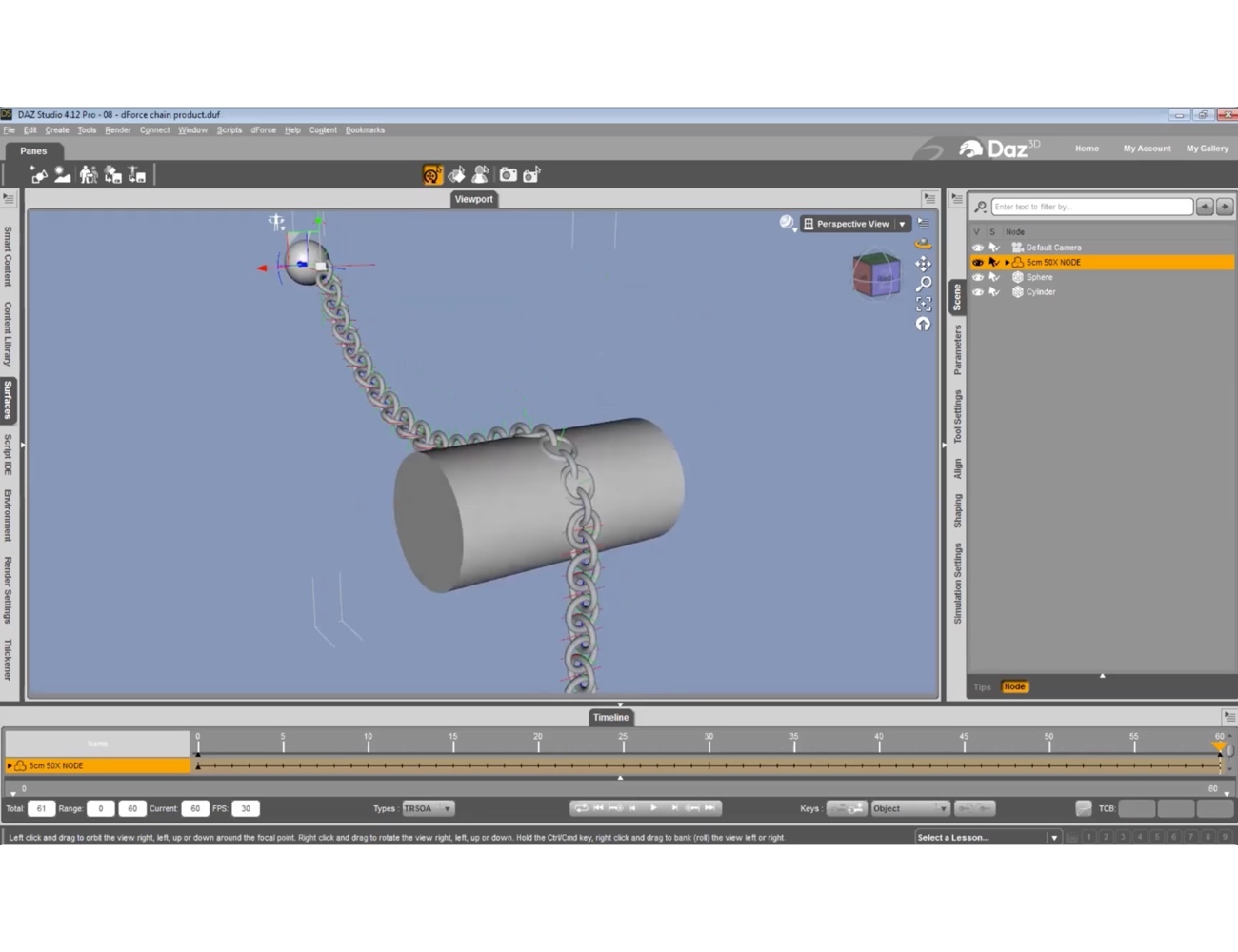The height and width of the screenshot is (952, 1238).
Task: Click the Frame selection icon in viewport
Action: pos(923,304)
